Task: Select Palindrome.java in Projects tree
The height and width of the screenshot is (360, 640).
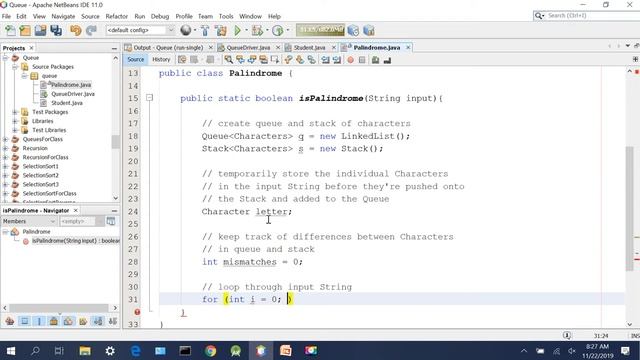Action: coord(71,85)
